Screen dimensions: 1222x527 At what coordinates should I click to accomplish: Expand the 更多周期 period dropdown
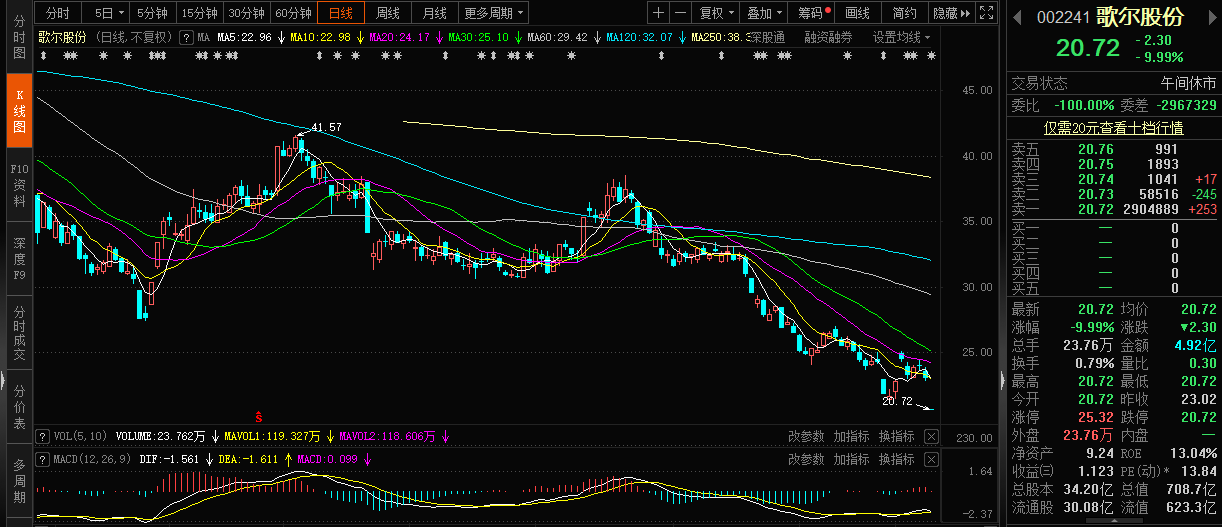[x=494, y=13]
